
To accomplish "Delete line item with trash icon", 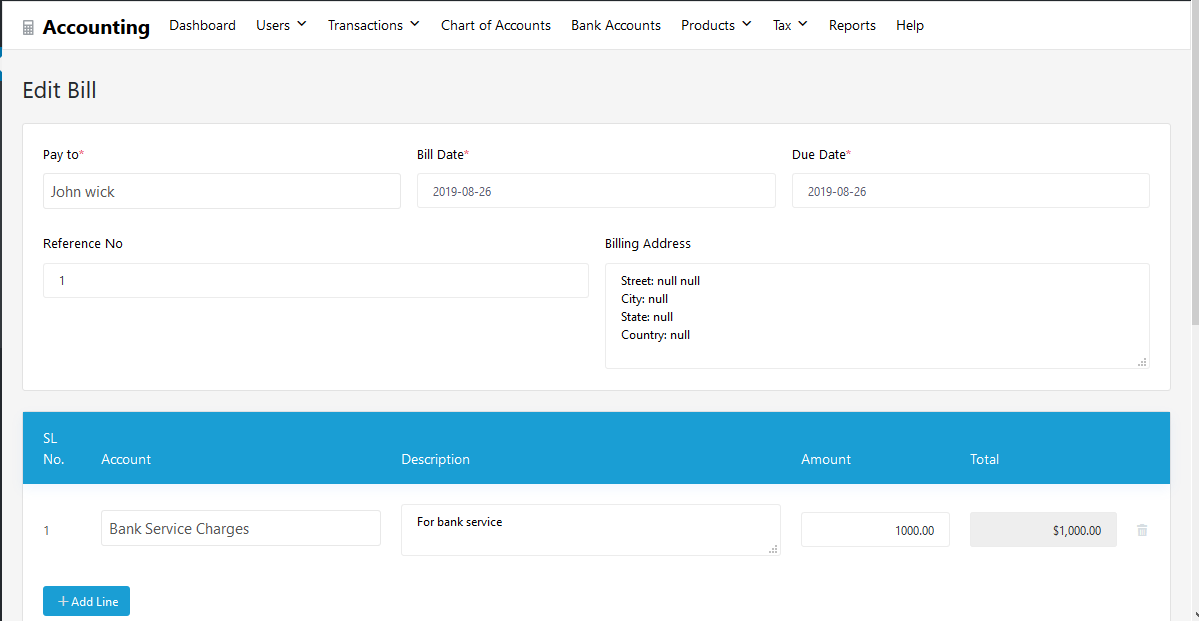I will pyautogui.click(x=1142, y=530).
